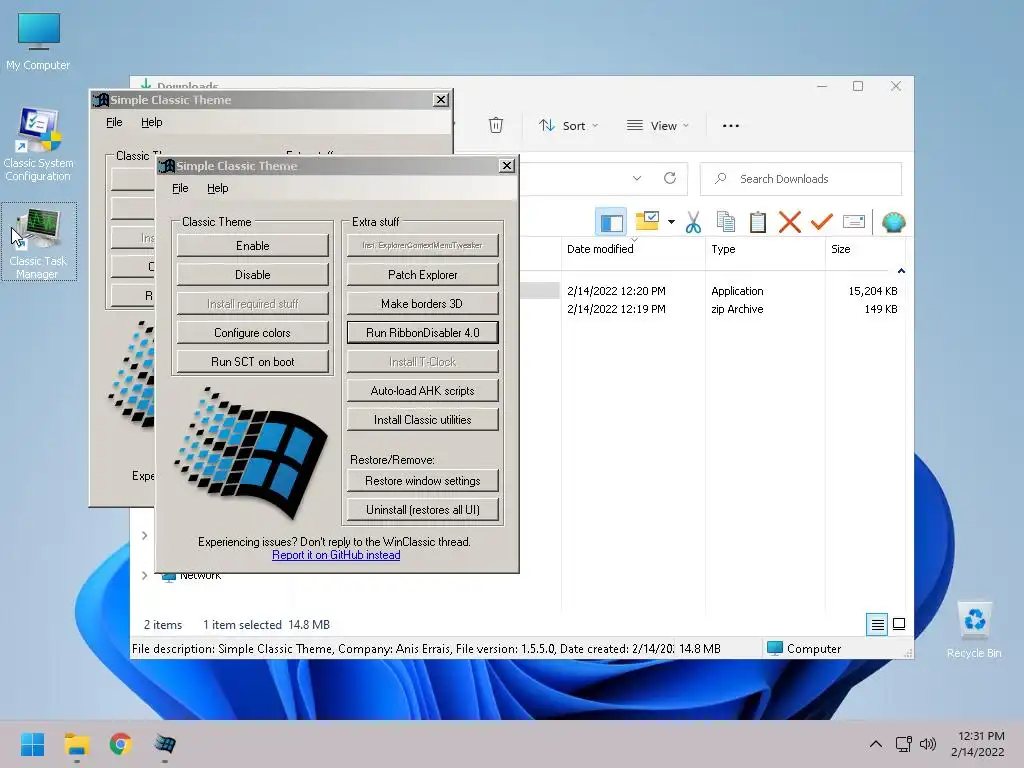
Task: Show hidden tray icons chevron
Action: pos(876,744)
